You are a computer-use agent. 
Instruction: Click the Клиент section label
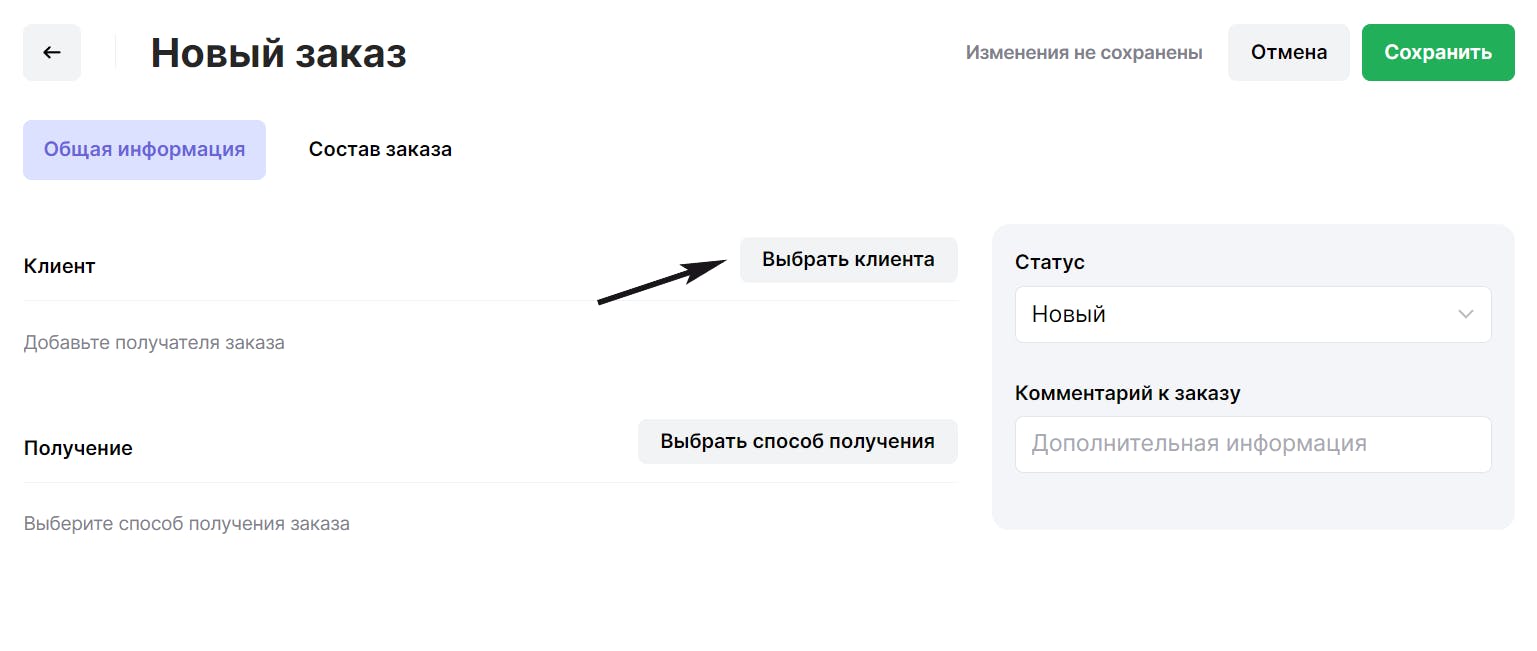point(59,267)
